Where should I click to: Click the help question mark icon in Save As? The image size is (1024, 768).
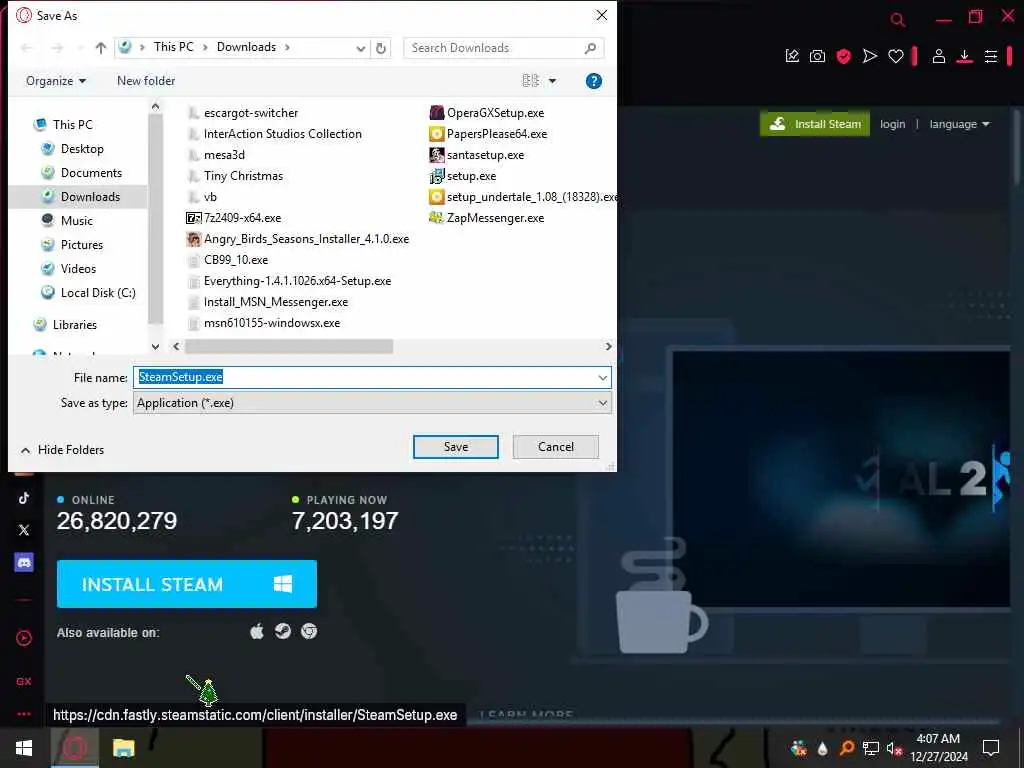click(x=594, y=81)
